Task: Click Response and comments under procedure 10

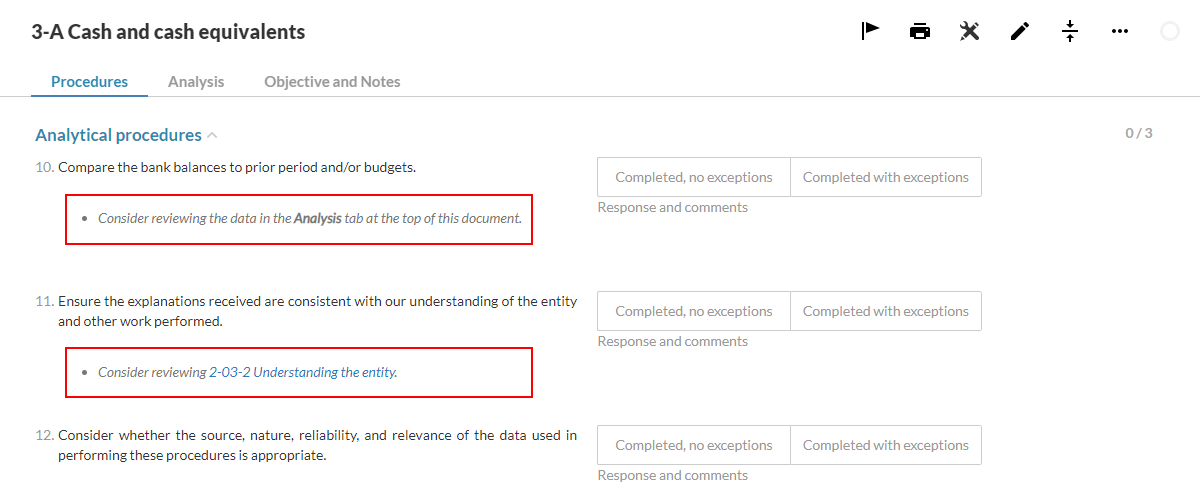Action: [672, 208]
